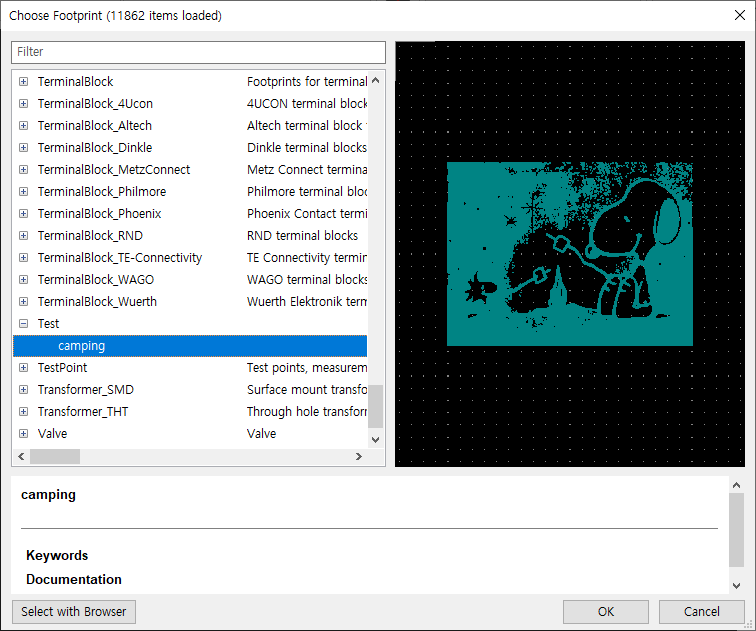756x631 pixels.
Task: Expand the Valve library
Action: click(23, 434)
